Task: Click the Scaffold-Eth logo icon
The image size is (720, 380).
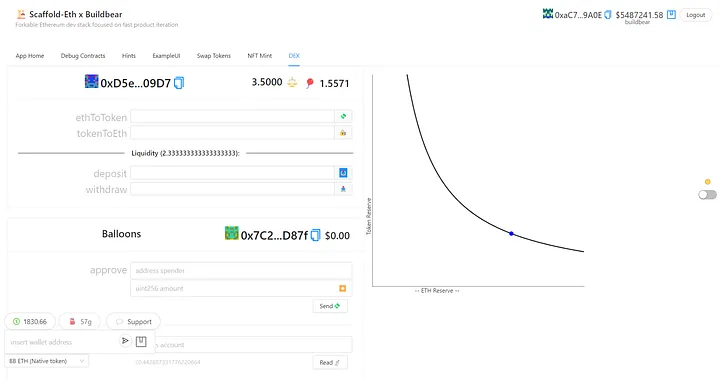Action: coord(21,14)
